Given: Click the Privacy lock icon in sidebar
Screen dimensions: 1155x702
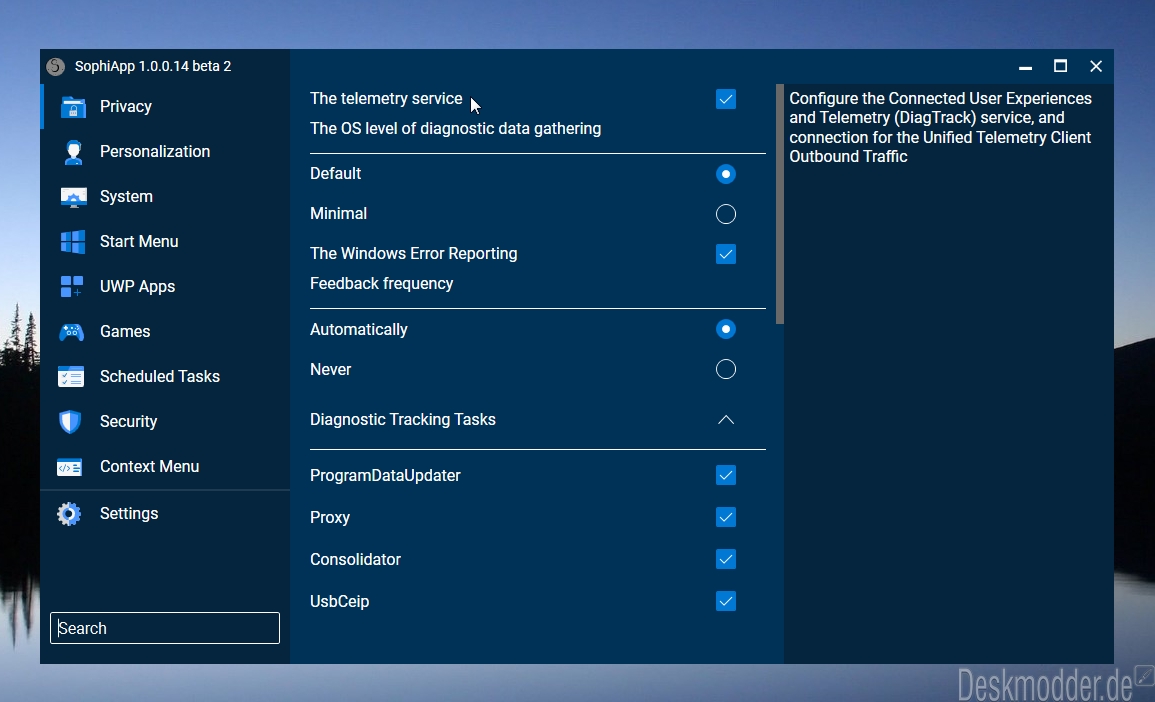Looking at the screenshot, I should coord(73,107).
